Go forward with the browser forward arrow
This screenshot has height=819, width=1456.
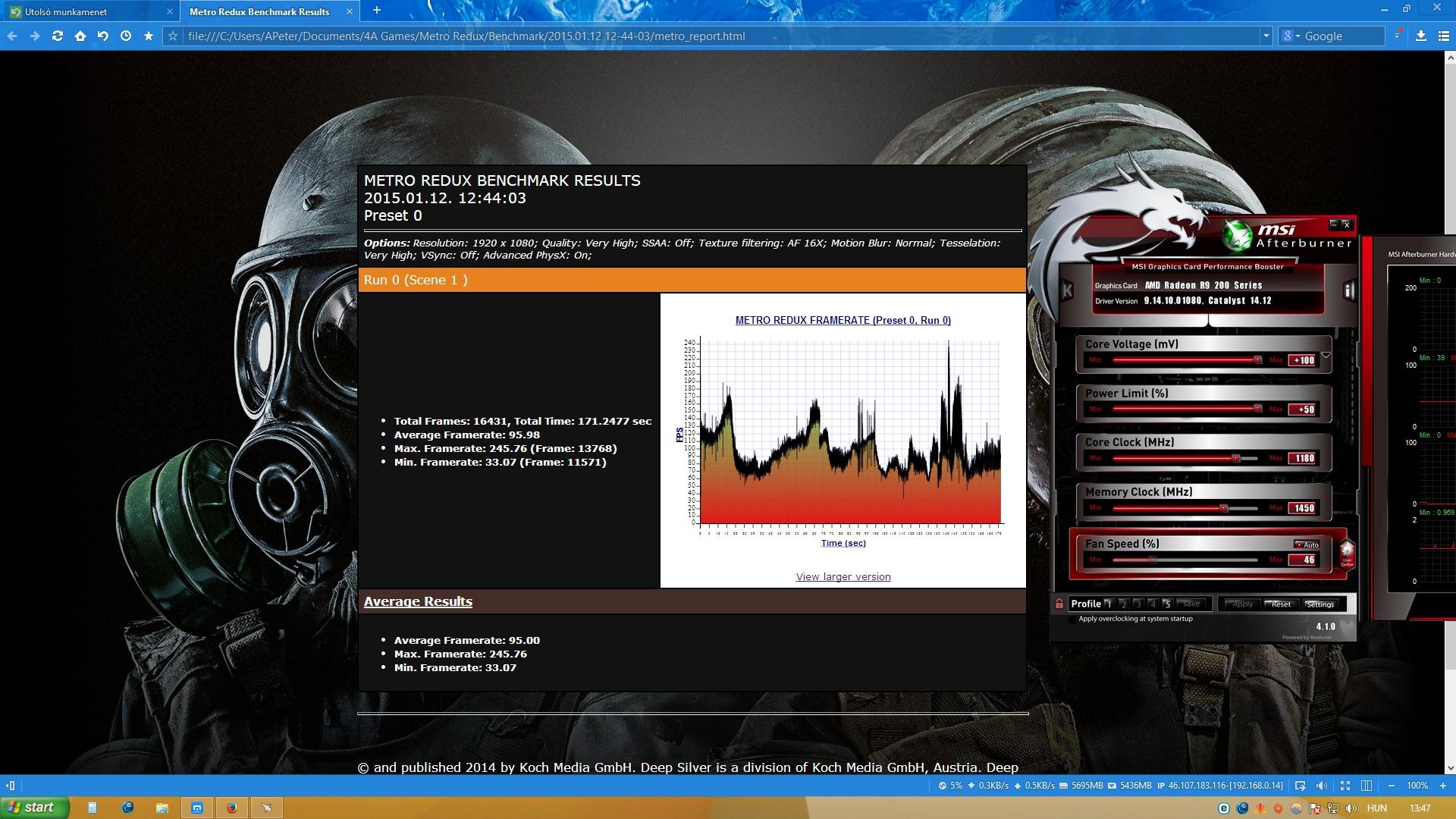pos(35,36)
